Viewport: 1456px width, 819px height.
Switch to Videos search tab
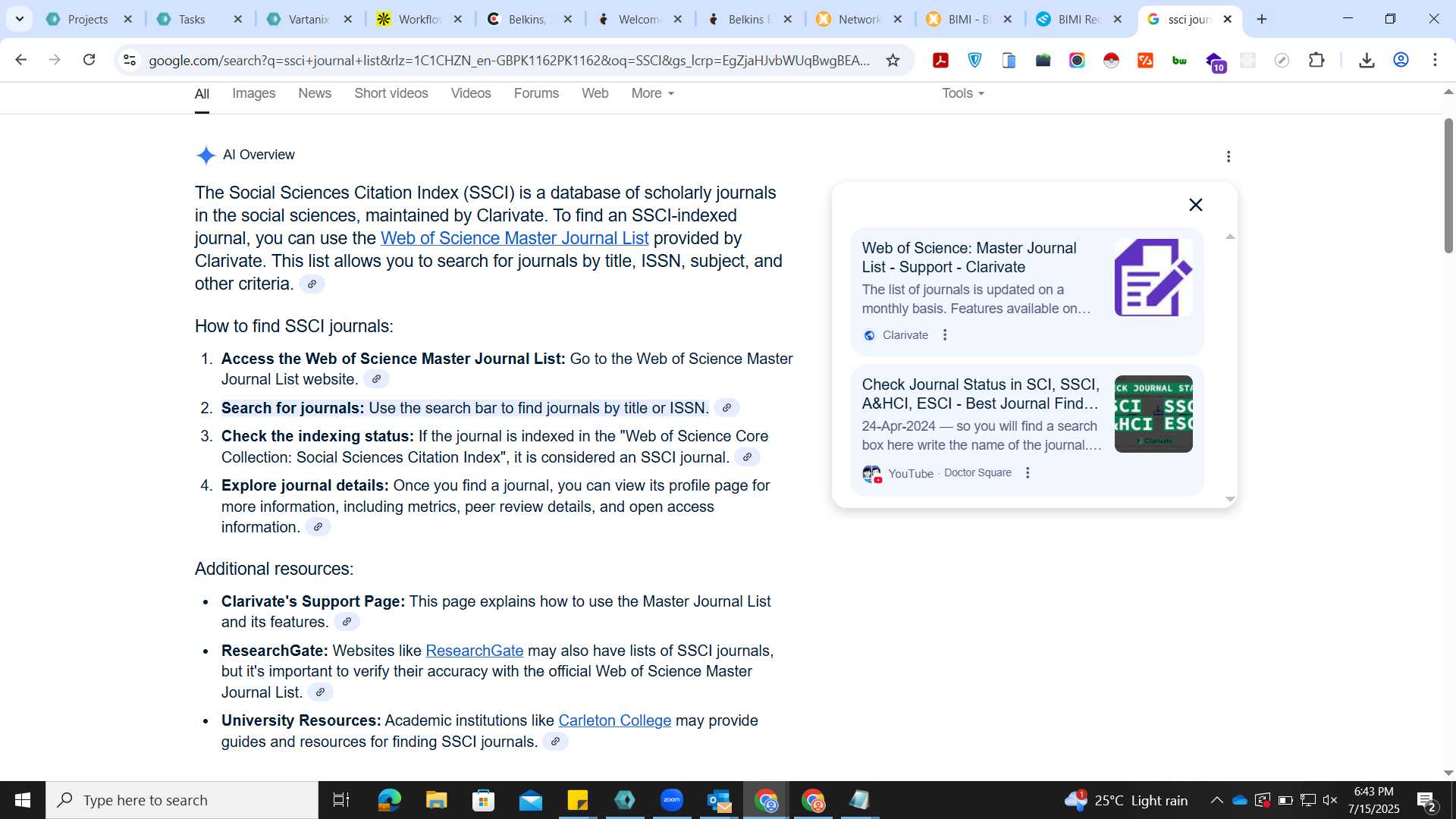tap(471, 93)
